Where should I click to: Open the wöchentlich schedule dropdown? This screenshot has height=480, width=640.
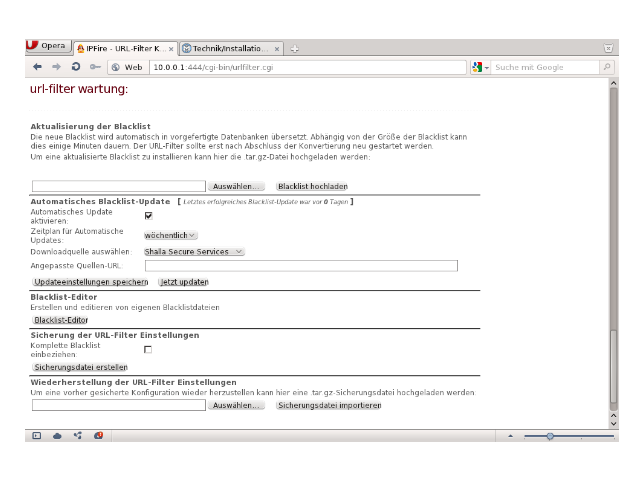tap(171, 236)
